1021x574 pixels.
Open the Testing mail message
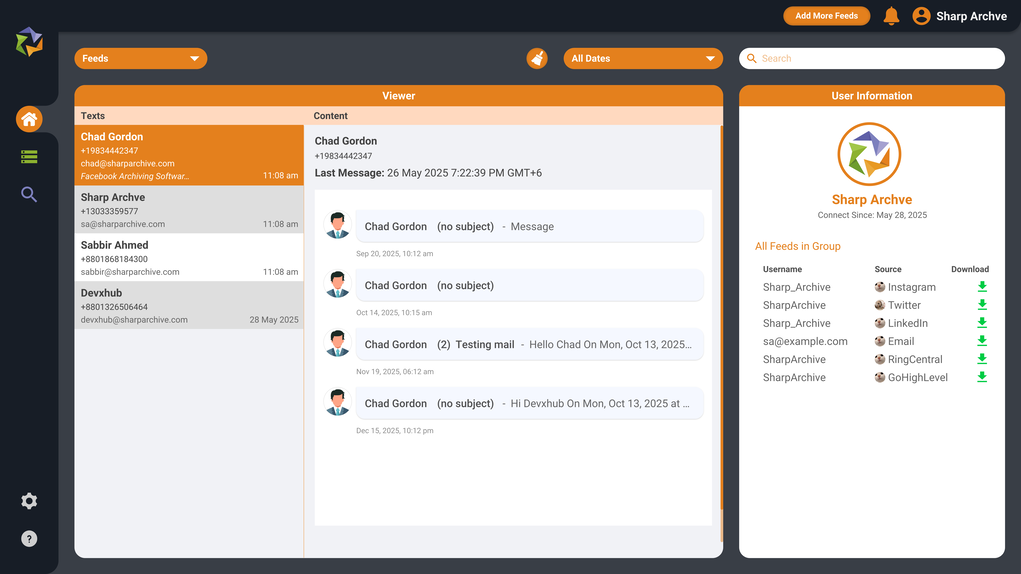[x=528, y=344]
